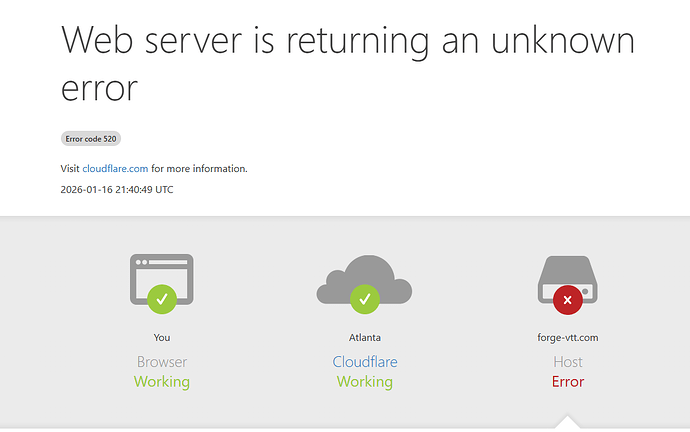This screenshot has width=690, height=432.
Task: Click the "Atlanta" location label
Action: (x=365, y=338)
